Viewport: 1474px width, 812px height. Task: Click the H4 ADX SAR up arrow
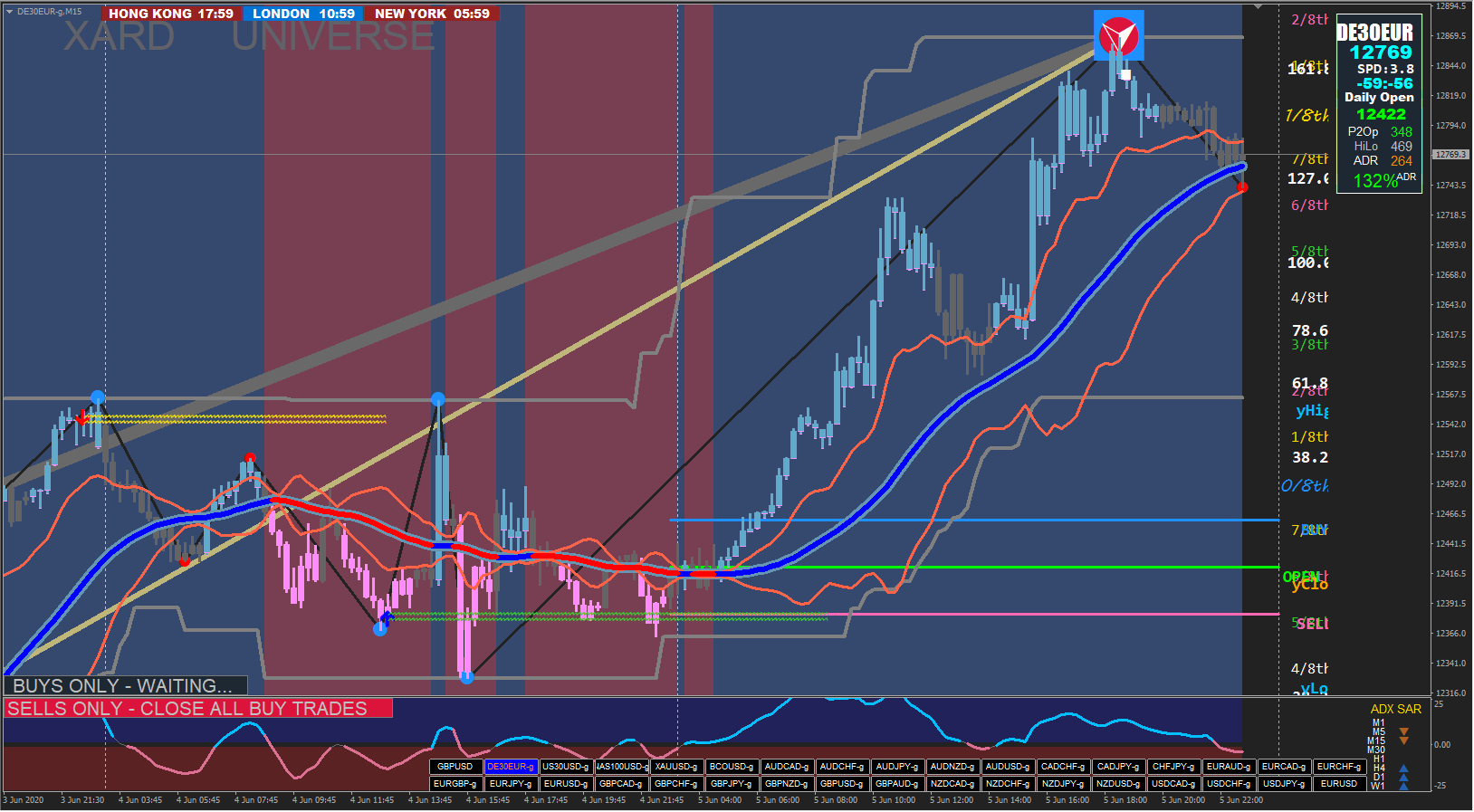(x=1404, y=769)
